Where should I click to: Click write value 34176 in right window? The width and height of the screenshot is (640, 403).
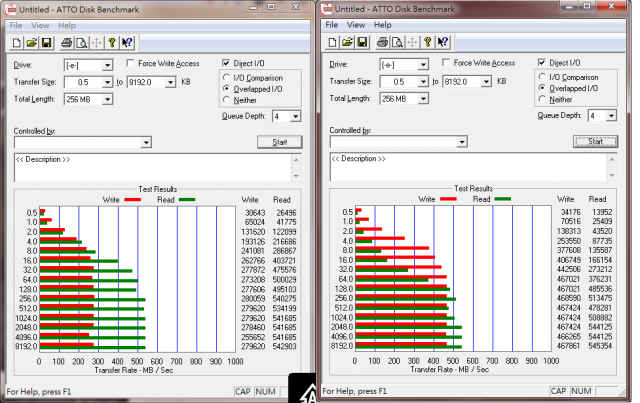point(571,212)
